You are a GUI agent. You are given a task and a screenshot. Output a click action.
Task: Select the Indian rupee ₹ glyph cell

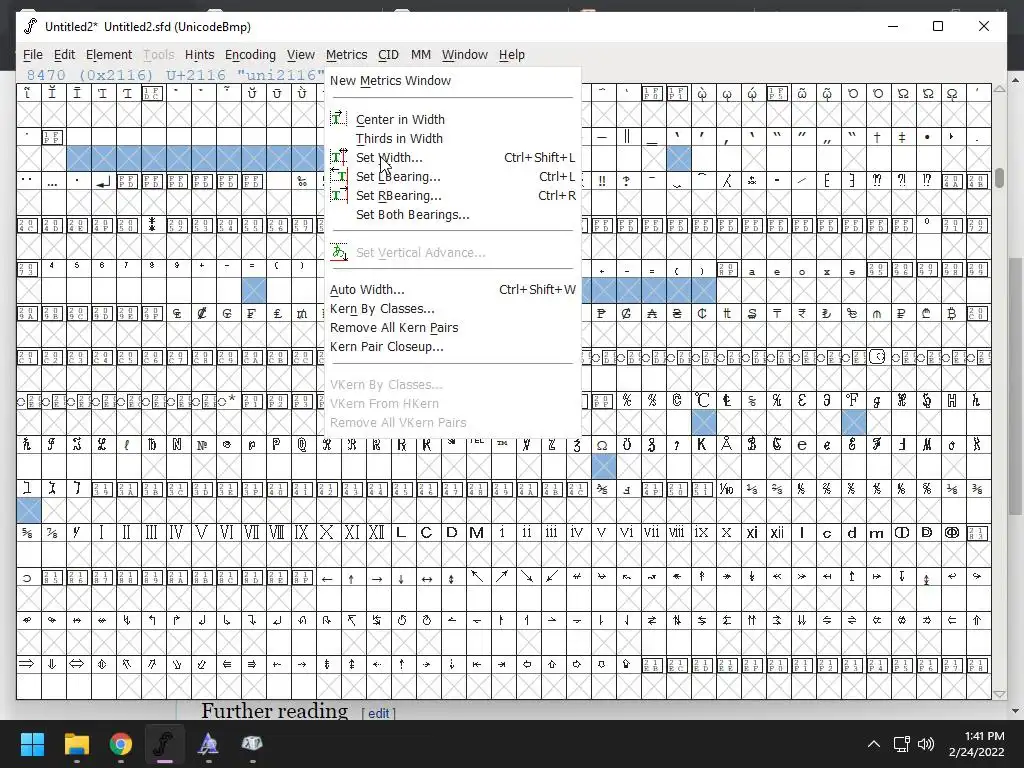[x=801, y=313]
